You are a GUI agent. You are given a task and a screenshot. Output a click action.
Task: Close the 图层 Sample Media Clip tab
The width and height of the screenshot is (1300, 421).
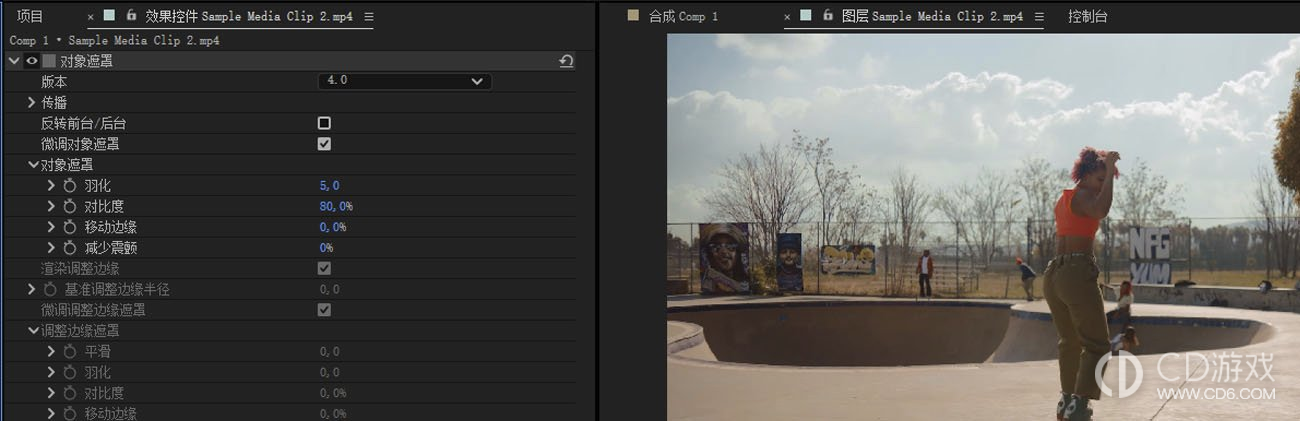(x=789, y=17)
